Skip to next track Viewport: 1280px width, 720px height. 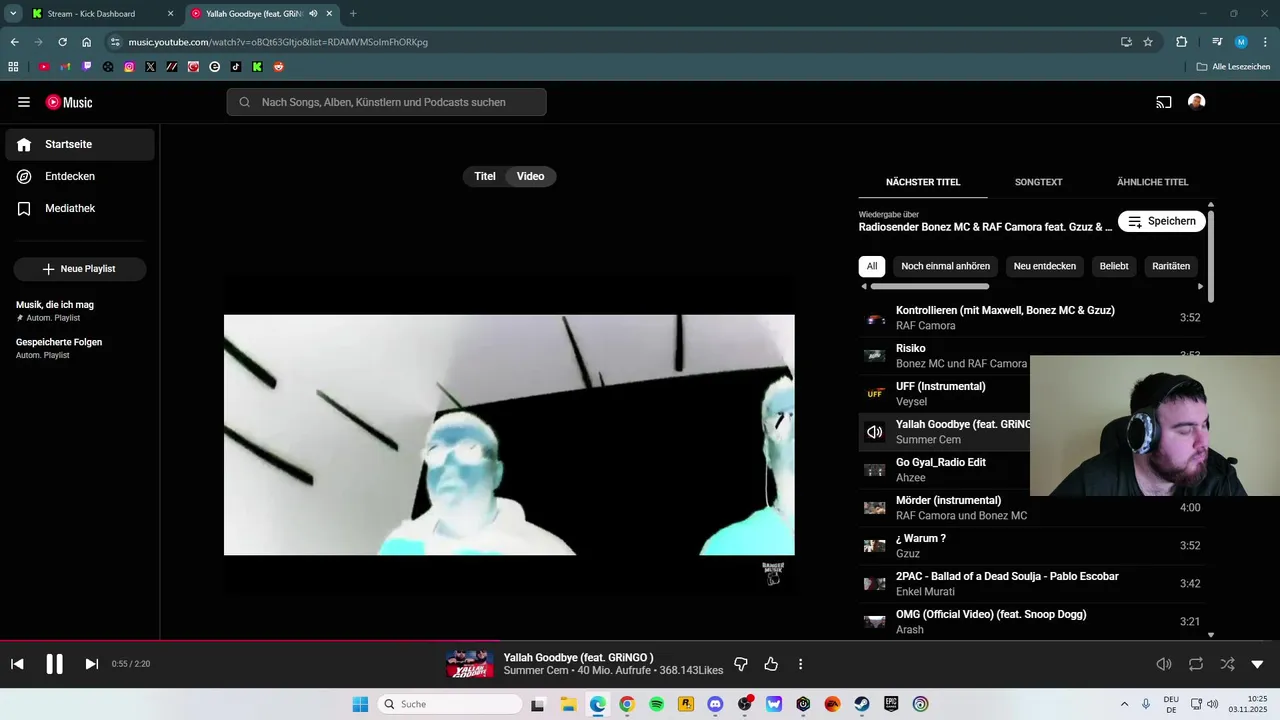pyautogui.click(x=91, y=664)
